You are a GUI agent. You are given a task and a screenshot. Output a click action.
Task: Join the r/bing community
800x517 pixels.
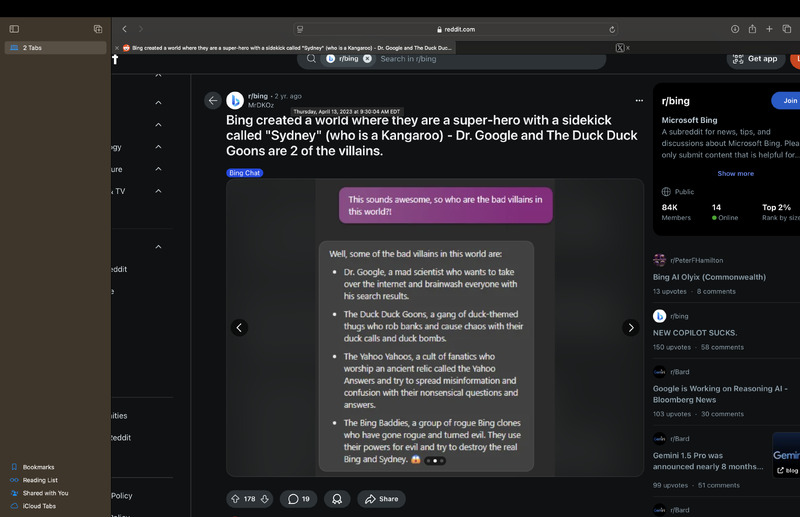click(x=786, y=101)
